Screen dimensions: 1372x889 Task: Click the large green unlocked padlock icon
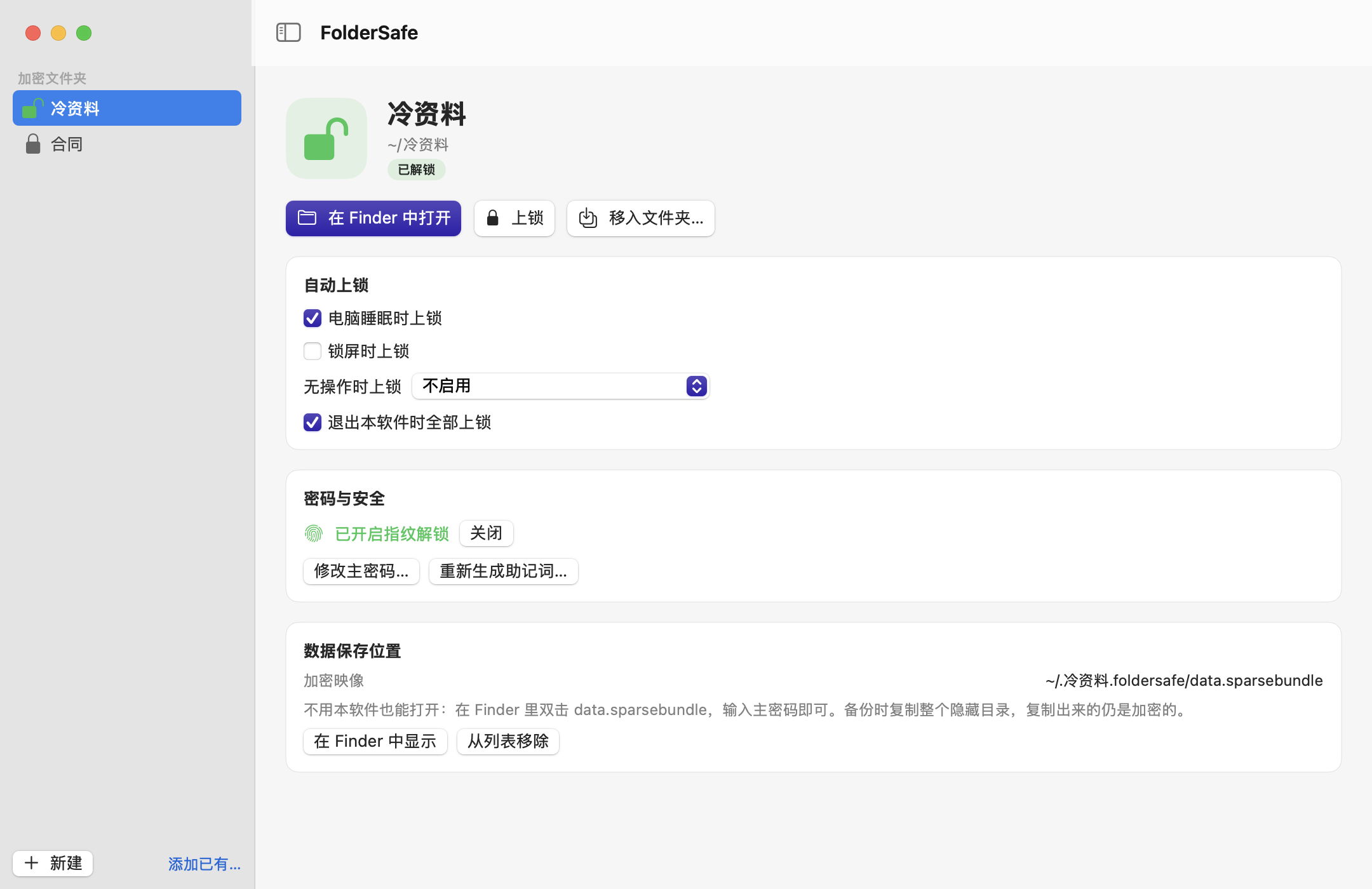[x=326, y=138]
